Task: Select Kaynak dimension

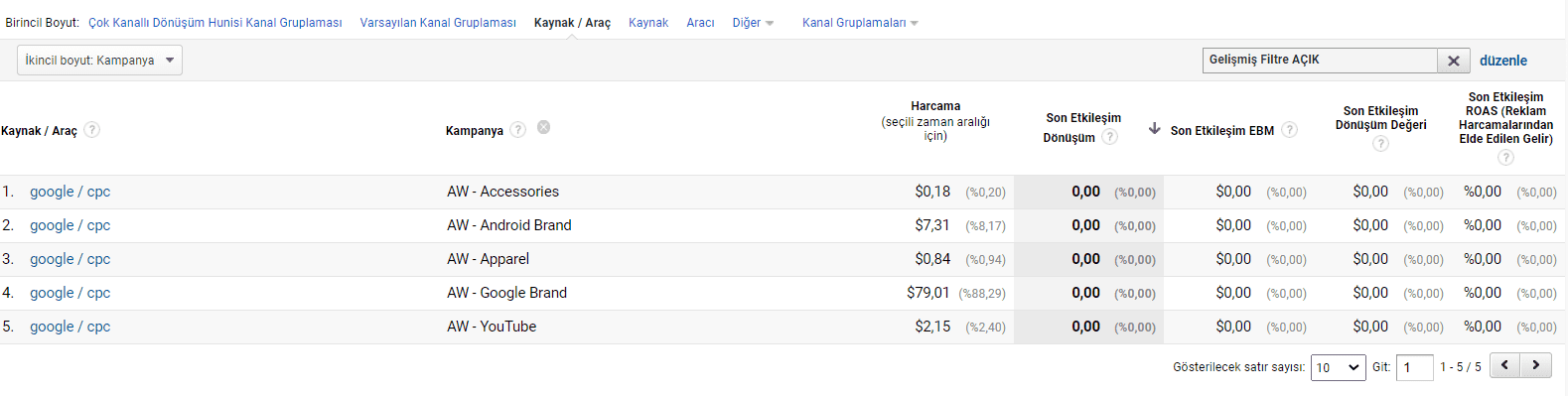Action: (648, 23)
